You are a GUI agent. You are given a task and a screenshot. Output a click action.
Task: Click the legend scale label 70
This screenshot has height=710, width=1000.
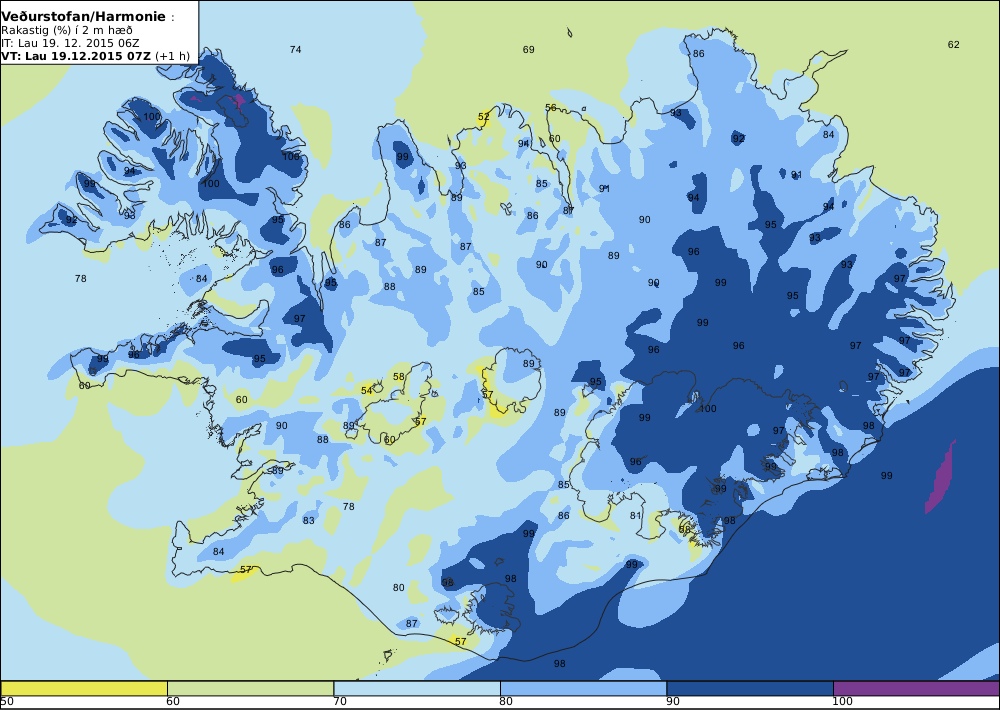(x=340, y=702)
